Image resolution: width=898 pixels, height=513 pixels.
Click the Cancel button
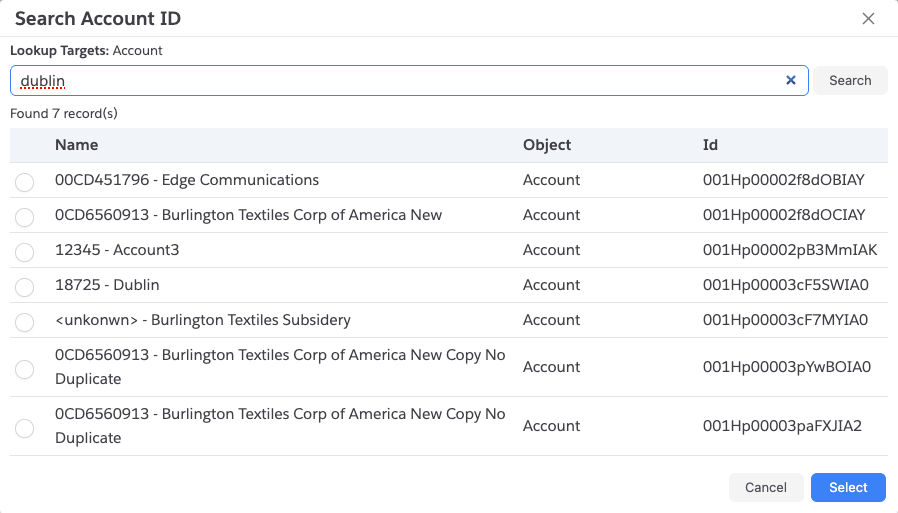pos(766,487)
